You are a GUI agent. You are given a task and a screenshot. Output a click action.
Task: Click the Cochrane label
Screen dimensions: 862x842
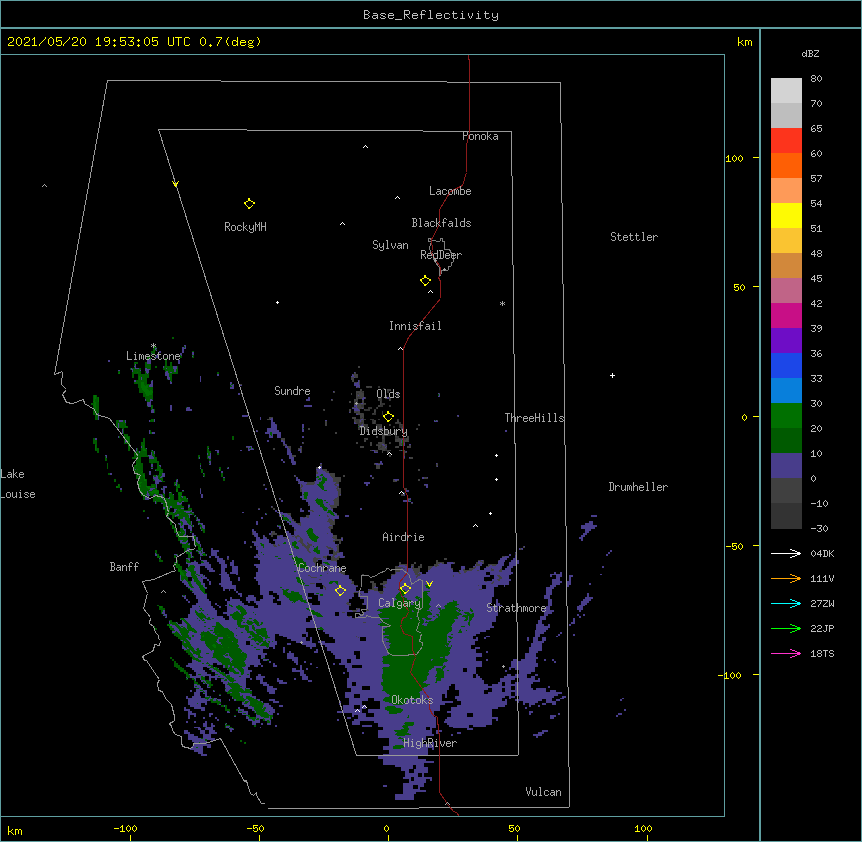(322, 568)
